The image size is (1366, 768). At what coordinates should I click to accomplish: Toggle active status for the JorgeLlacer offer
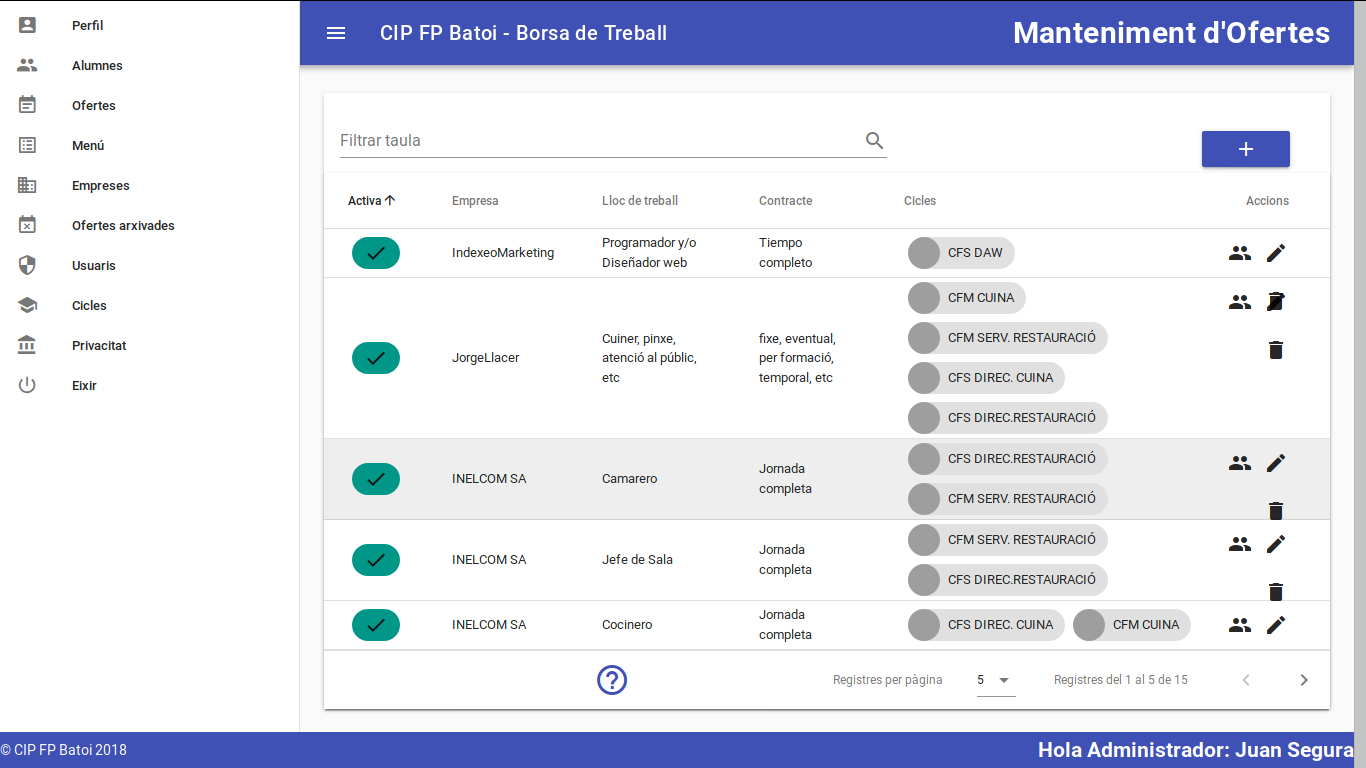(376, 358)
